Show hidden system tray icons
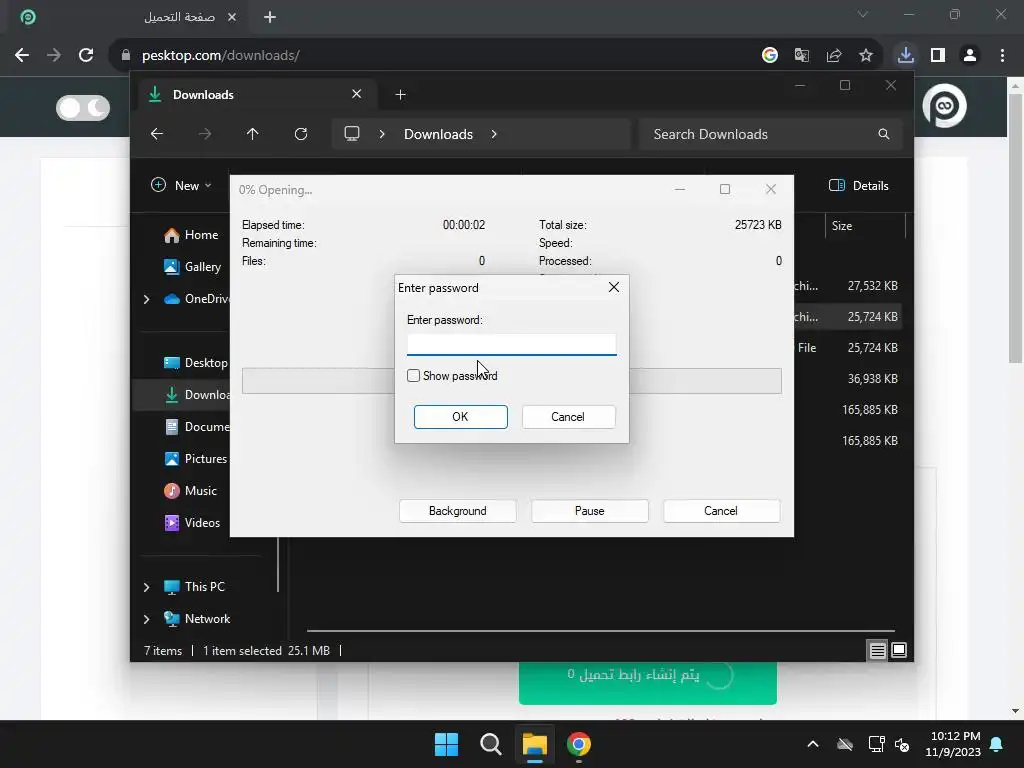The height and width of the screenshot is (768, 1024). coord(812,744)
